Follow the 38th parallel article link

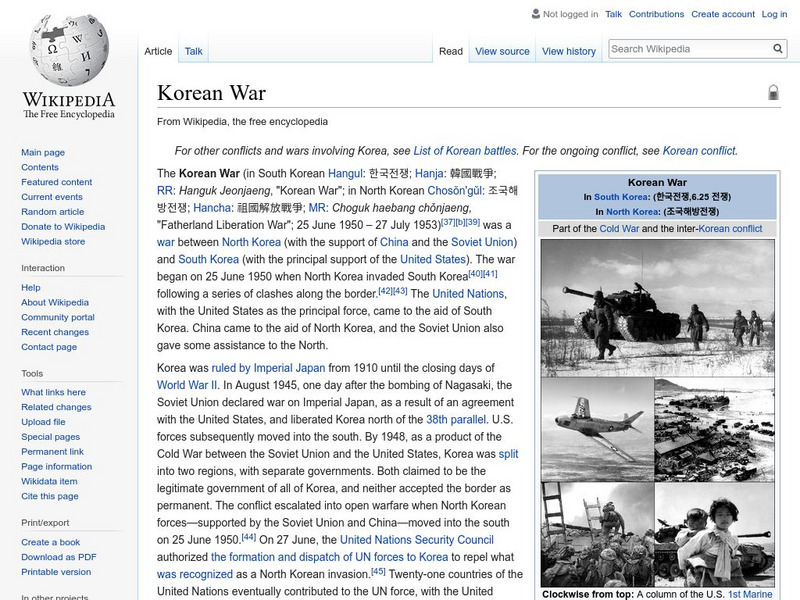coord(454,421)
